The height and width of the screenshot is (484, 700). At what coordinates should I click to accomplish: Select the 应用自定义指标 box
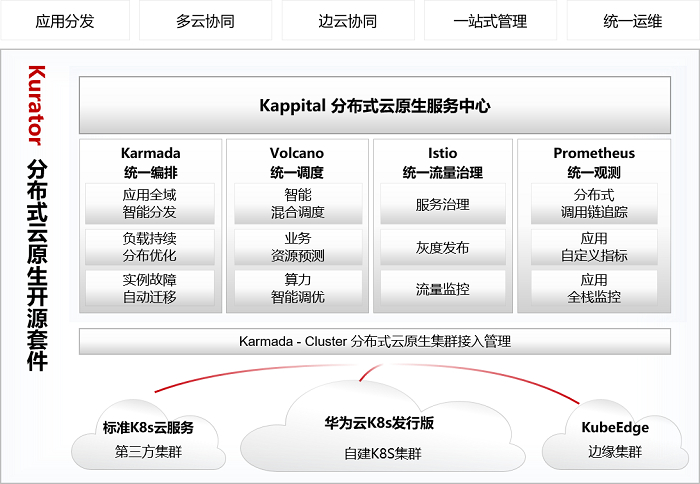pyautogui.click(x=594, y=247)
